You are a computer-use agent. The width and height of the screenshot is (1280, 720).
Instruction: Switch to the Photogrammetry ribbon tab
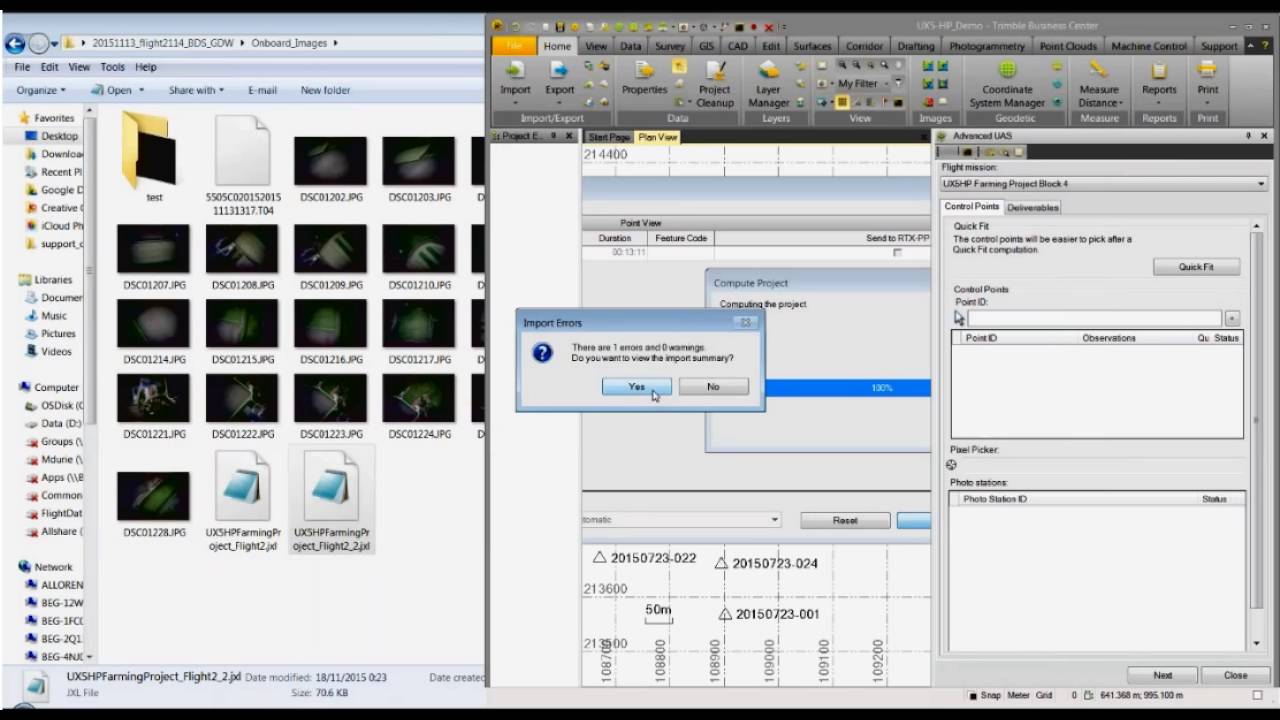[x=986, y=46]
